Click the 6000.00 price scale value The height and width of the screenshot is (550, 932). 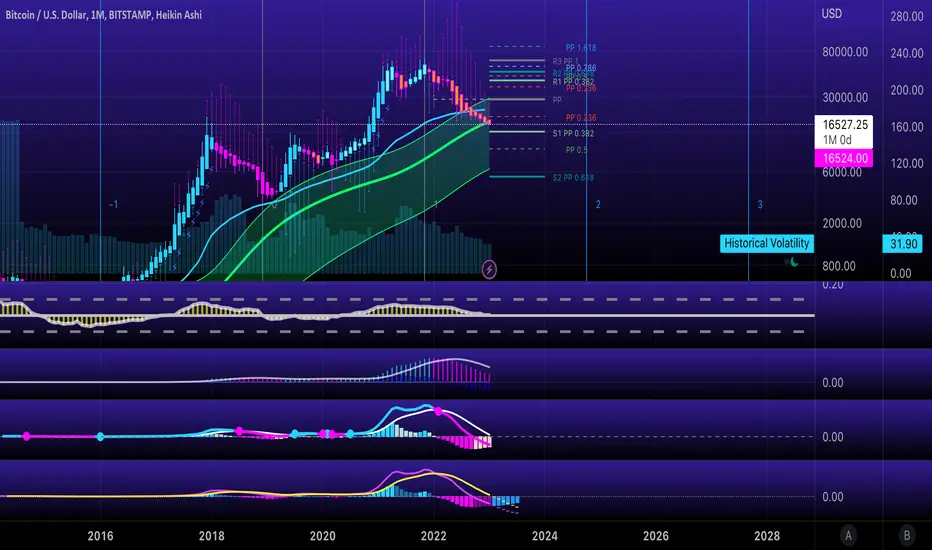point(842,172)
